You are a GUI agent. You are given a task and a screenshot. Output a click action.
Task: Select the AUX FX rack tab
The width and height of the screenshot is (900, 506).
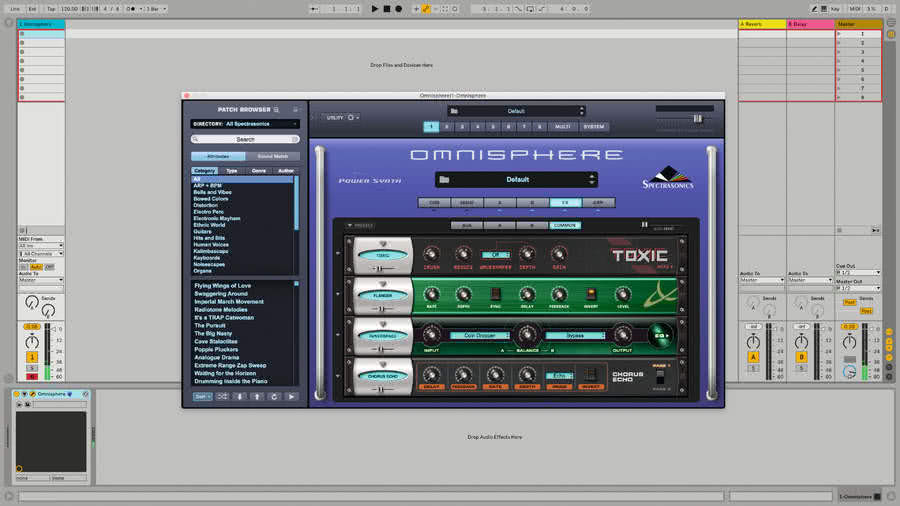[x=467, y=225]
